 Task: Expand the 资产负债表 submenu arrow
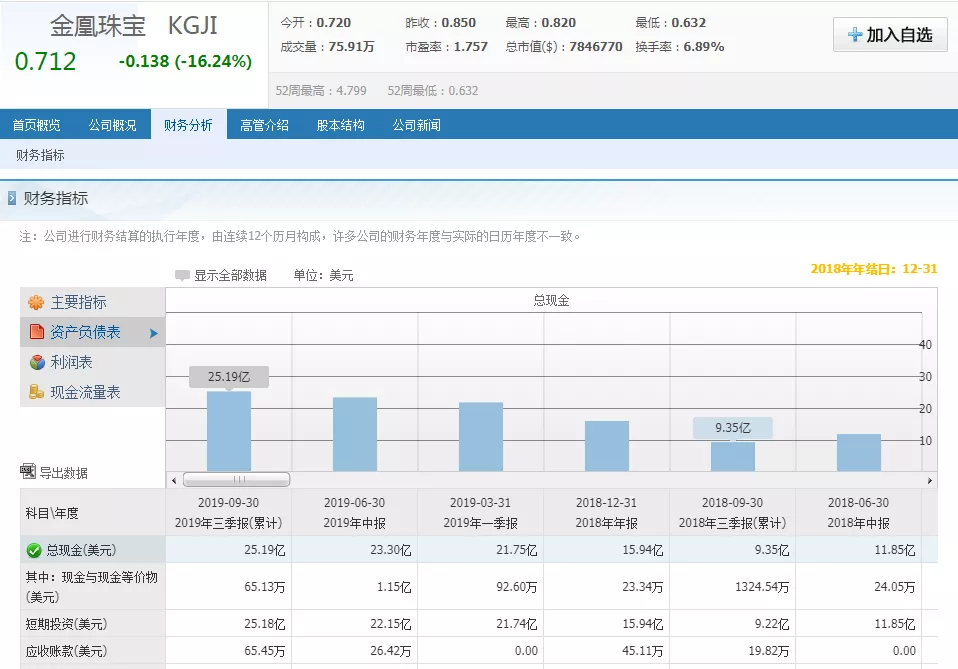155,334
